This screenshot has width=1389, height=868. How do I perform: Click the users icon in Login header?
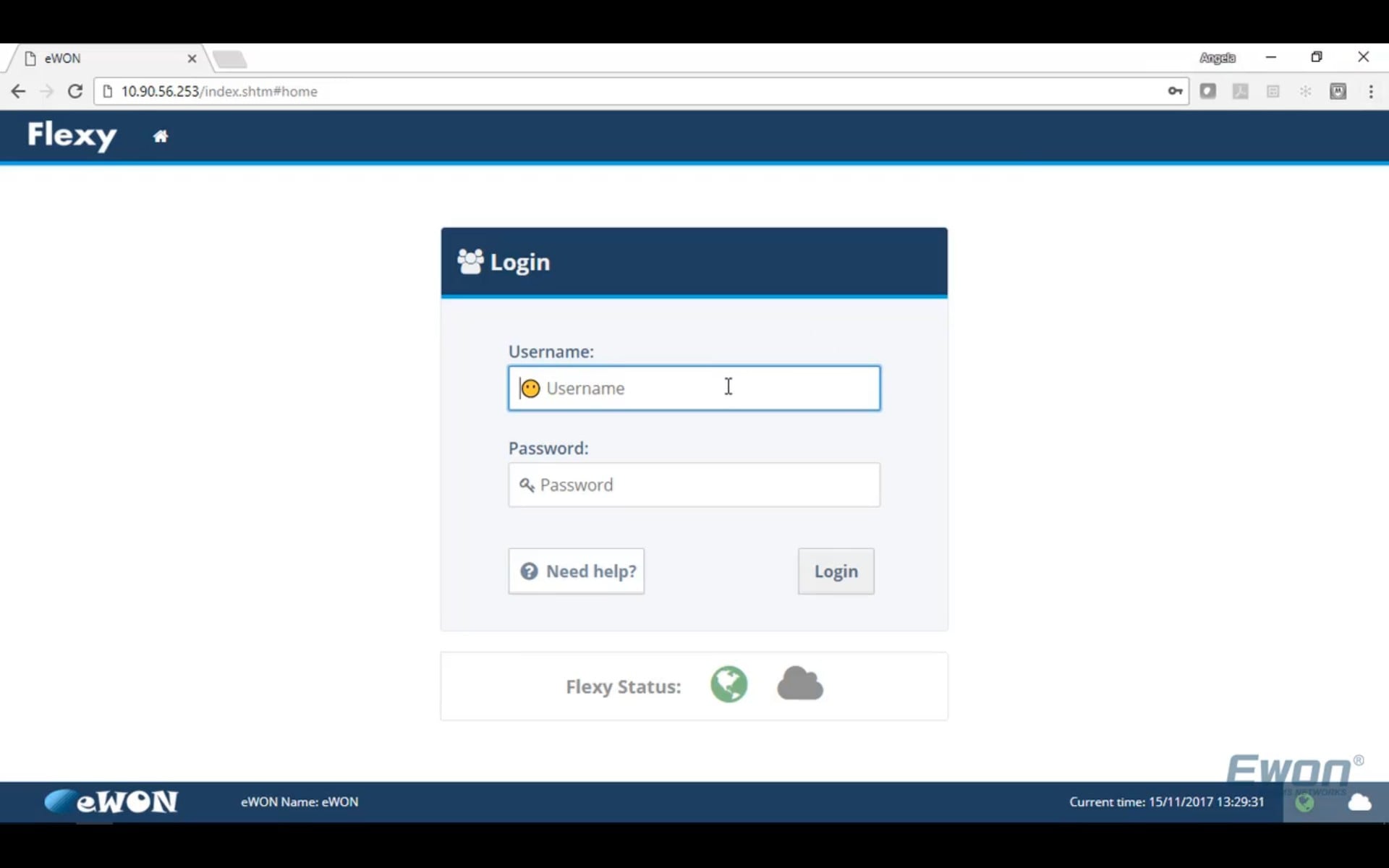470,261
